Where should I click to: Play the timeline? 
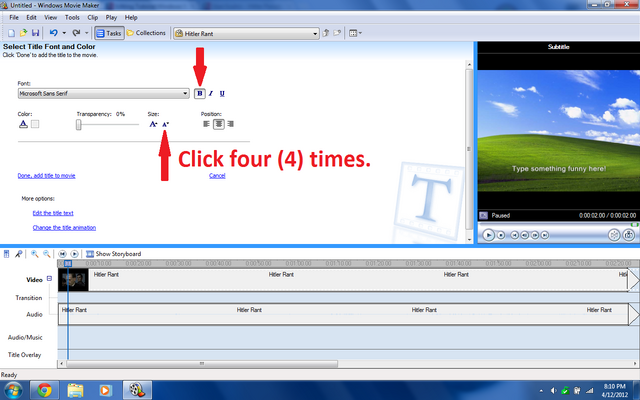point(74,254)
